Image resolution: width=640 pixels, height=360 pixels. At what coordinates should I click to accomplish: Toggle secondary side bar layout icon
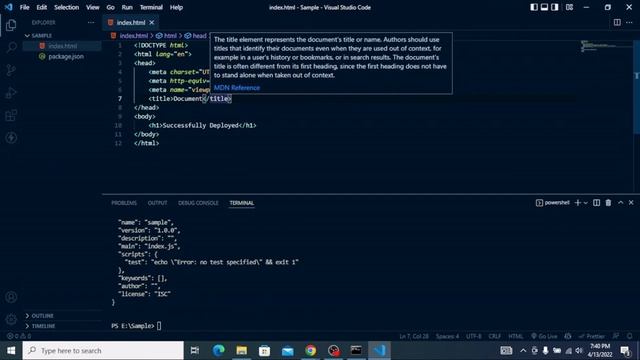coord(555,7)
